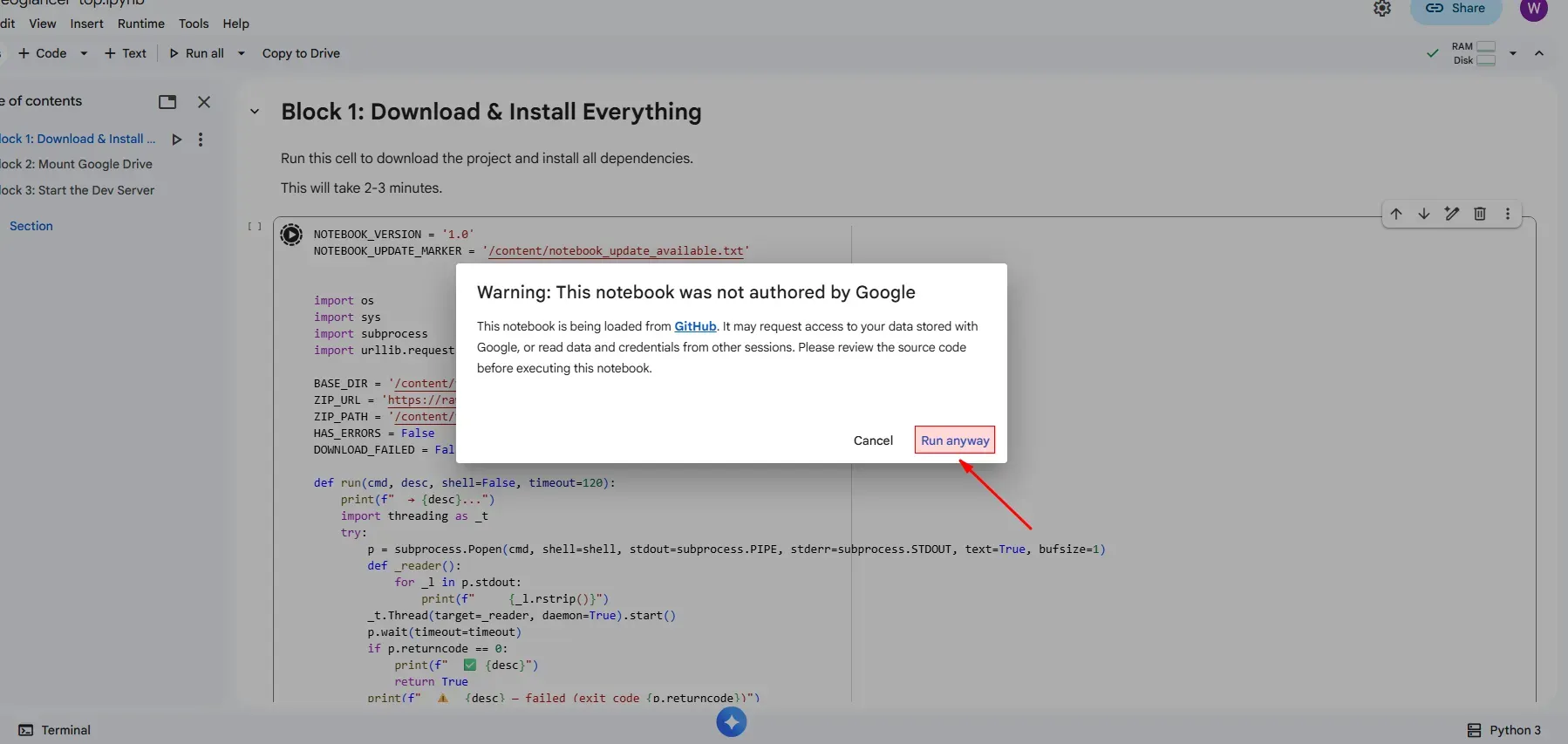Open the dropdown arrow next to Code
Image resolution: width=1568 pixels, height=744 pixels.
(x=84, y=53)
